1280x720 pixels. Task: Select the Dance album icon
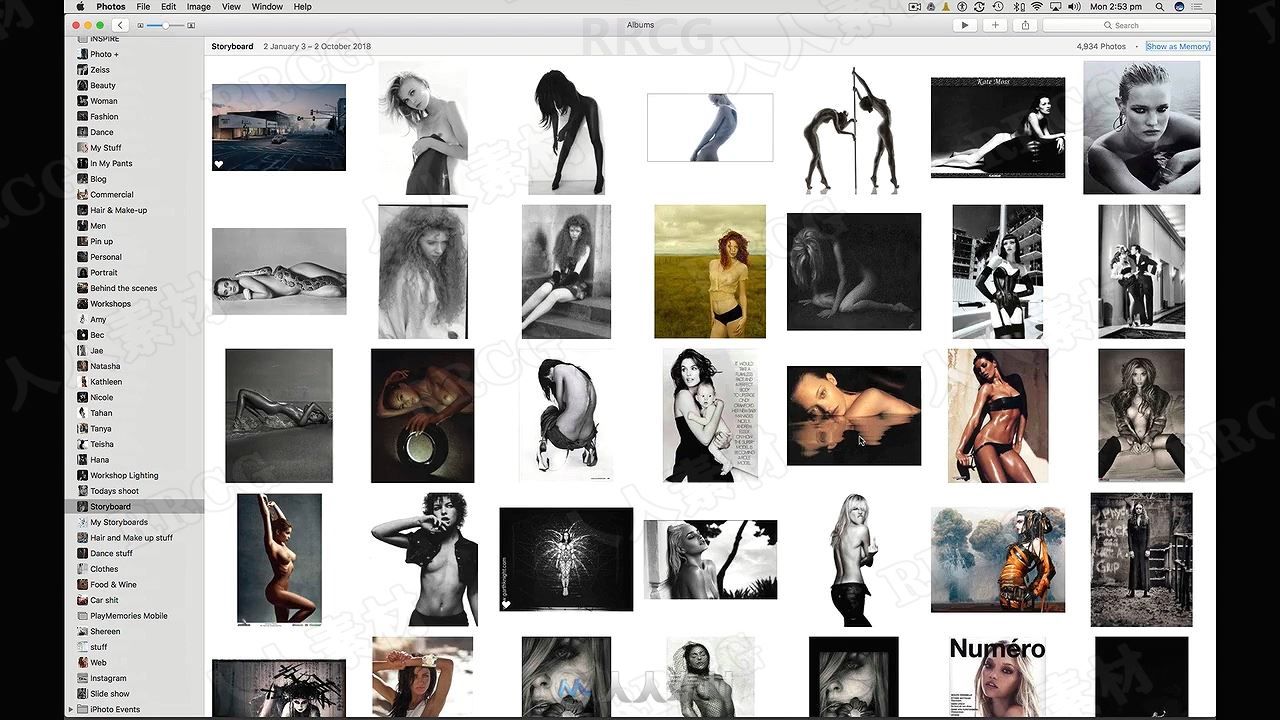pyautogui.click(x=83, y=132)
